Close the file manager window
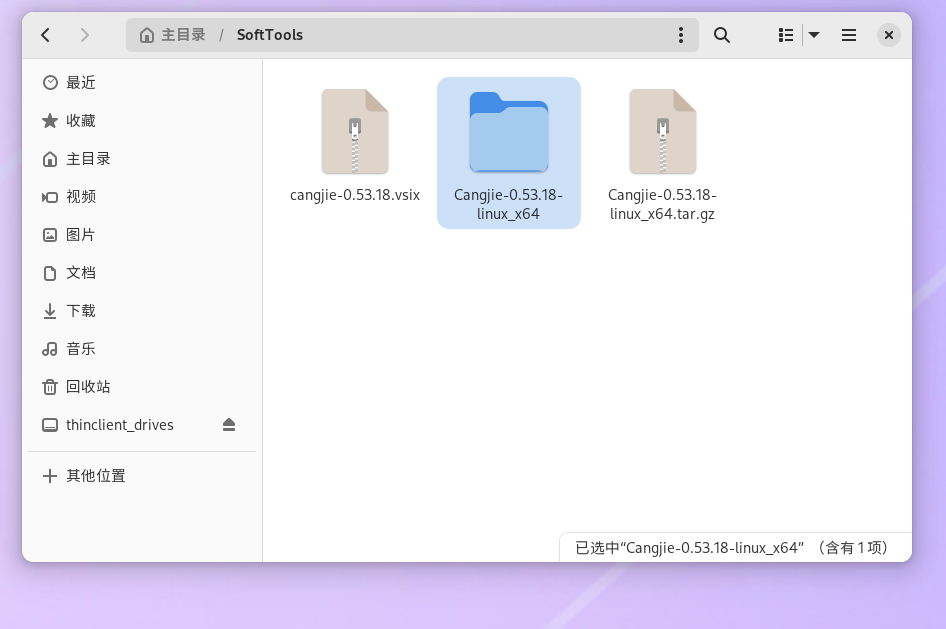This screenshot has width=946, height=629. 889,35
